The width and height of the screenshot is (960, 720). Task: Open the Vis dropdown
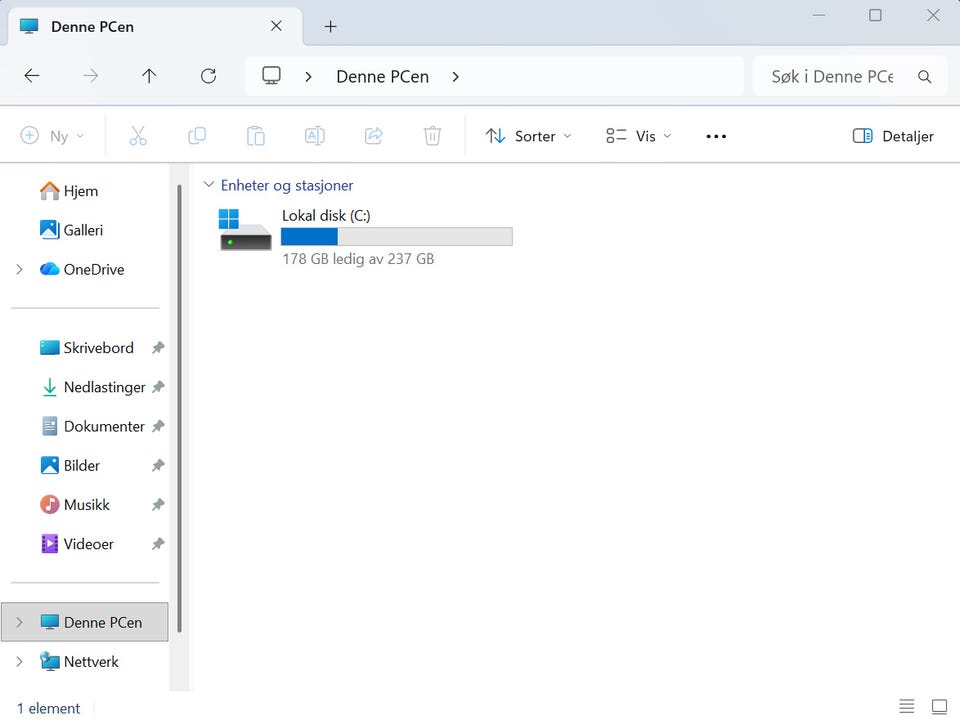(639, 136)
